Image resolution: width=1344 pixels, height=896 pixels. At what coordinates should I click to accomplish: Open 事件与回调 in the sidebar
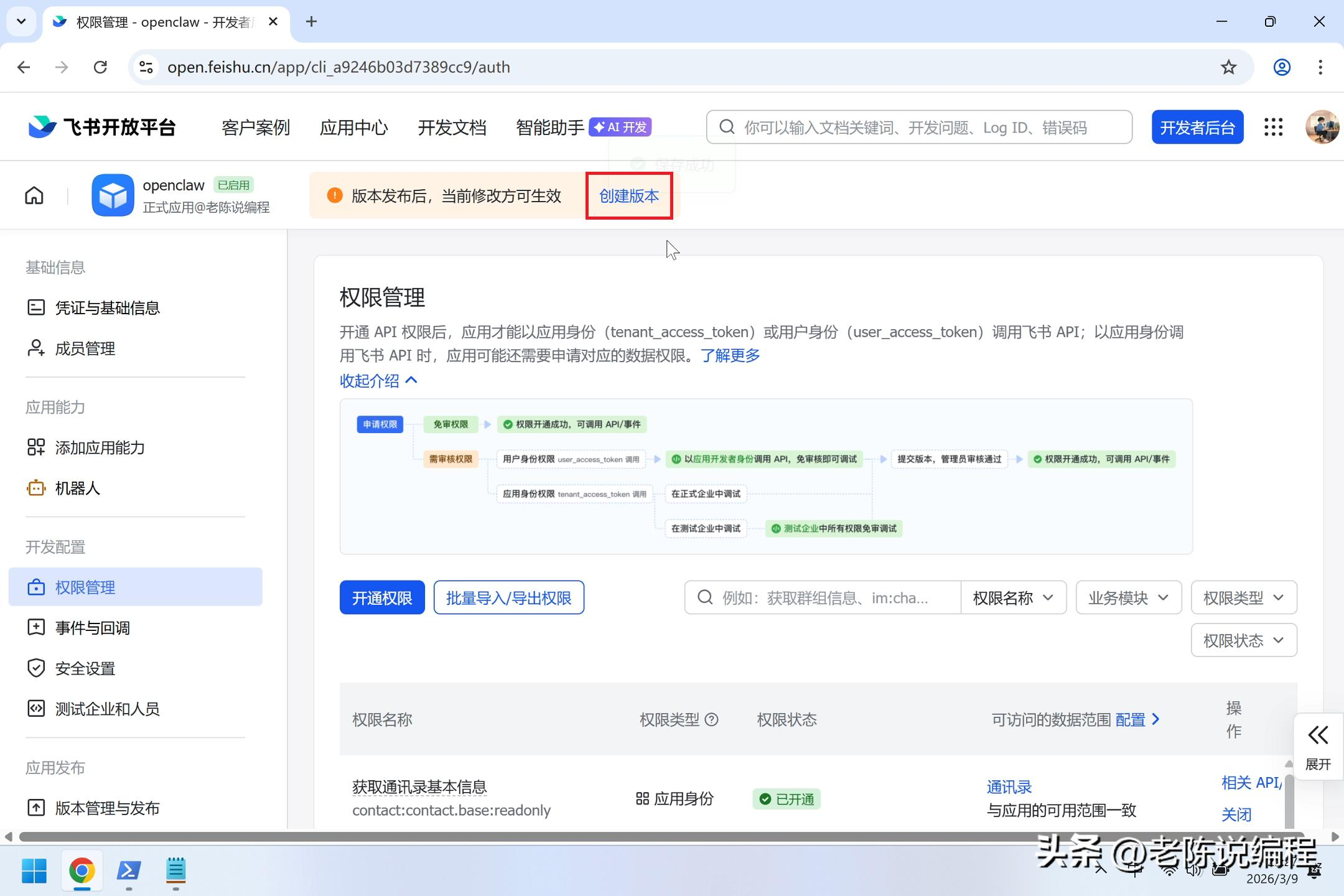(92, 628)
